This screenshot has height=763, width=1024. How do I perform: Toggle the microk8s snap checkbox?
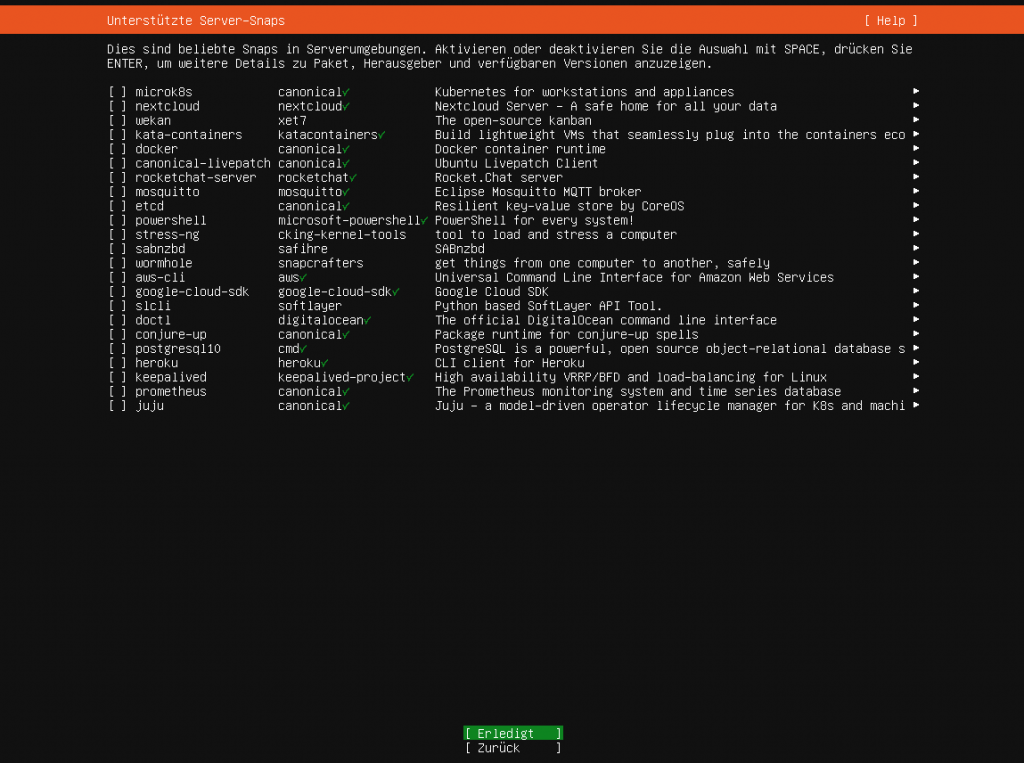pyautogui.click(x=118, y=92)
